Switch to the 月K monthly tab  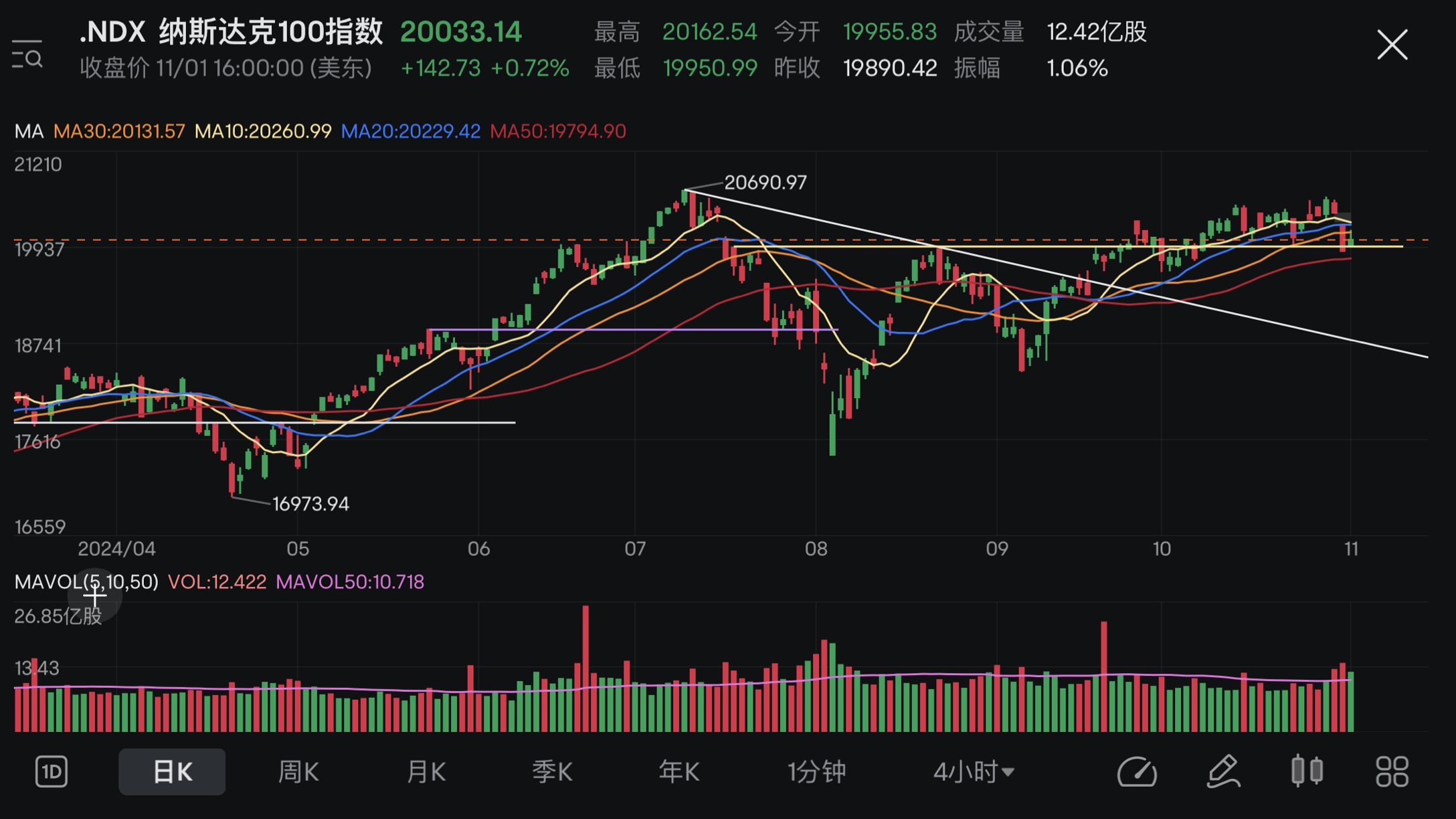426,772
